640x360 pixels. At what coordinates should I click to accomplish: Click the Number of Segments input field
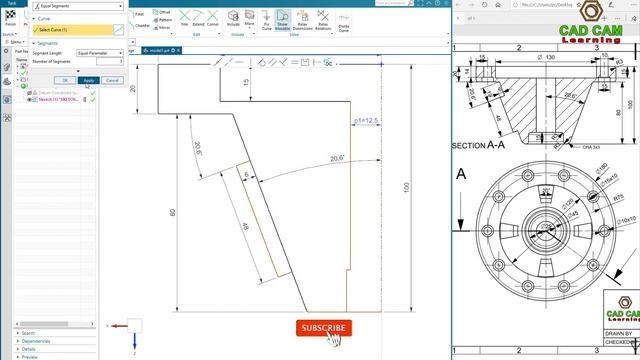click(110, 61)
